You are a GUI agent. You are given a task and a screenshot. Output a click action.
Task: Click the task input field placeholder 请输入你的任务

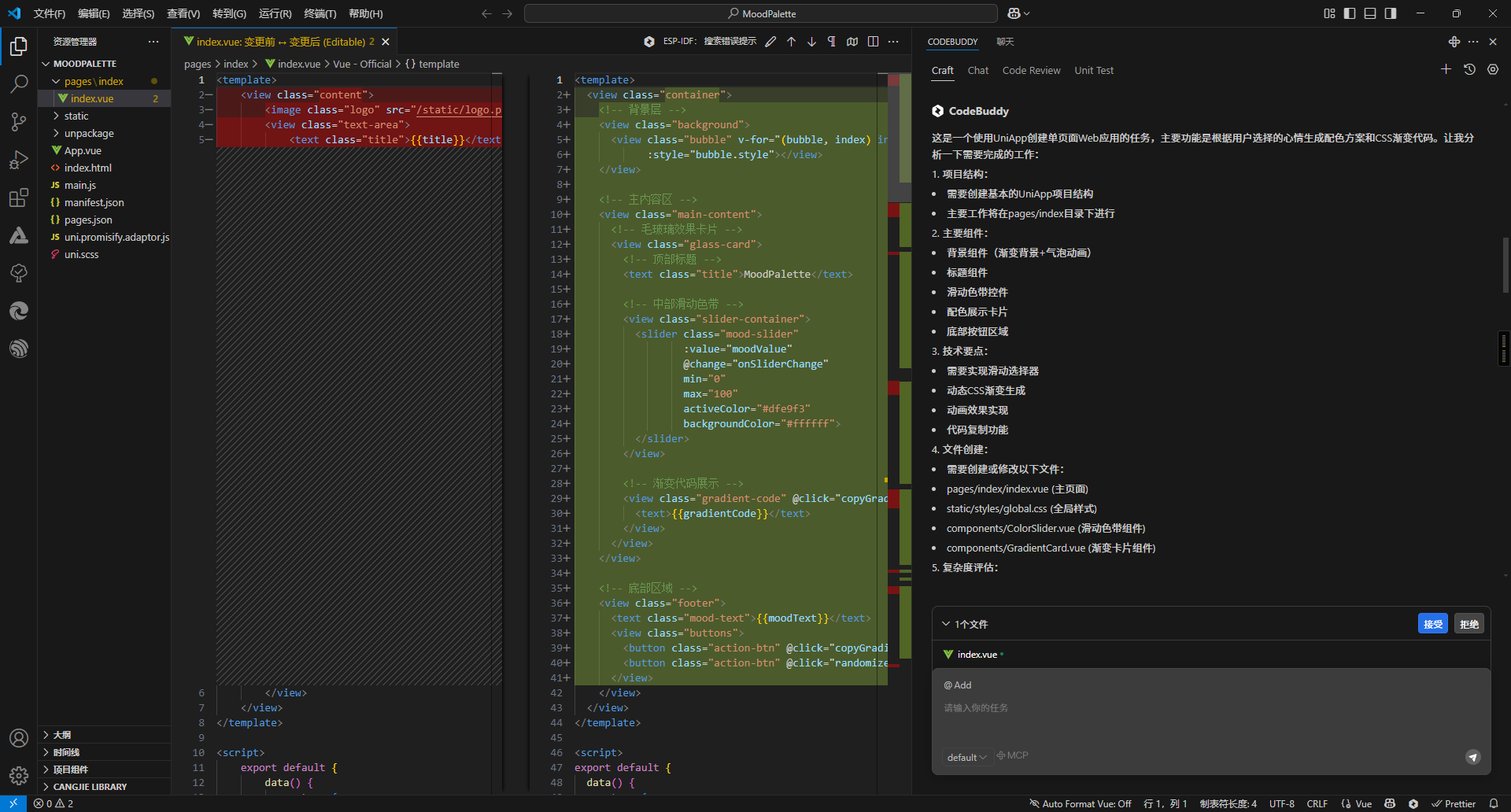coord(976,708)
